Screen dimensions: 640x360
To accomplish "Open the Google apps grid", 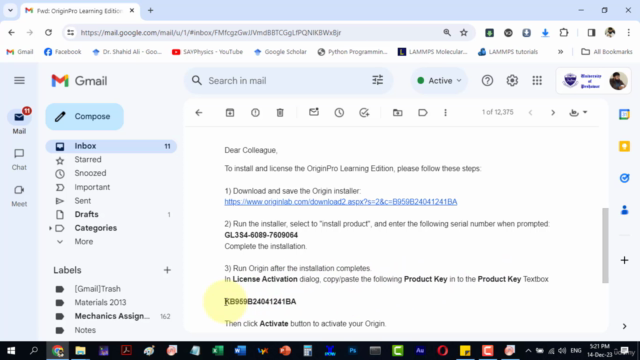I will (537, 81).
